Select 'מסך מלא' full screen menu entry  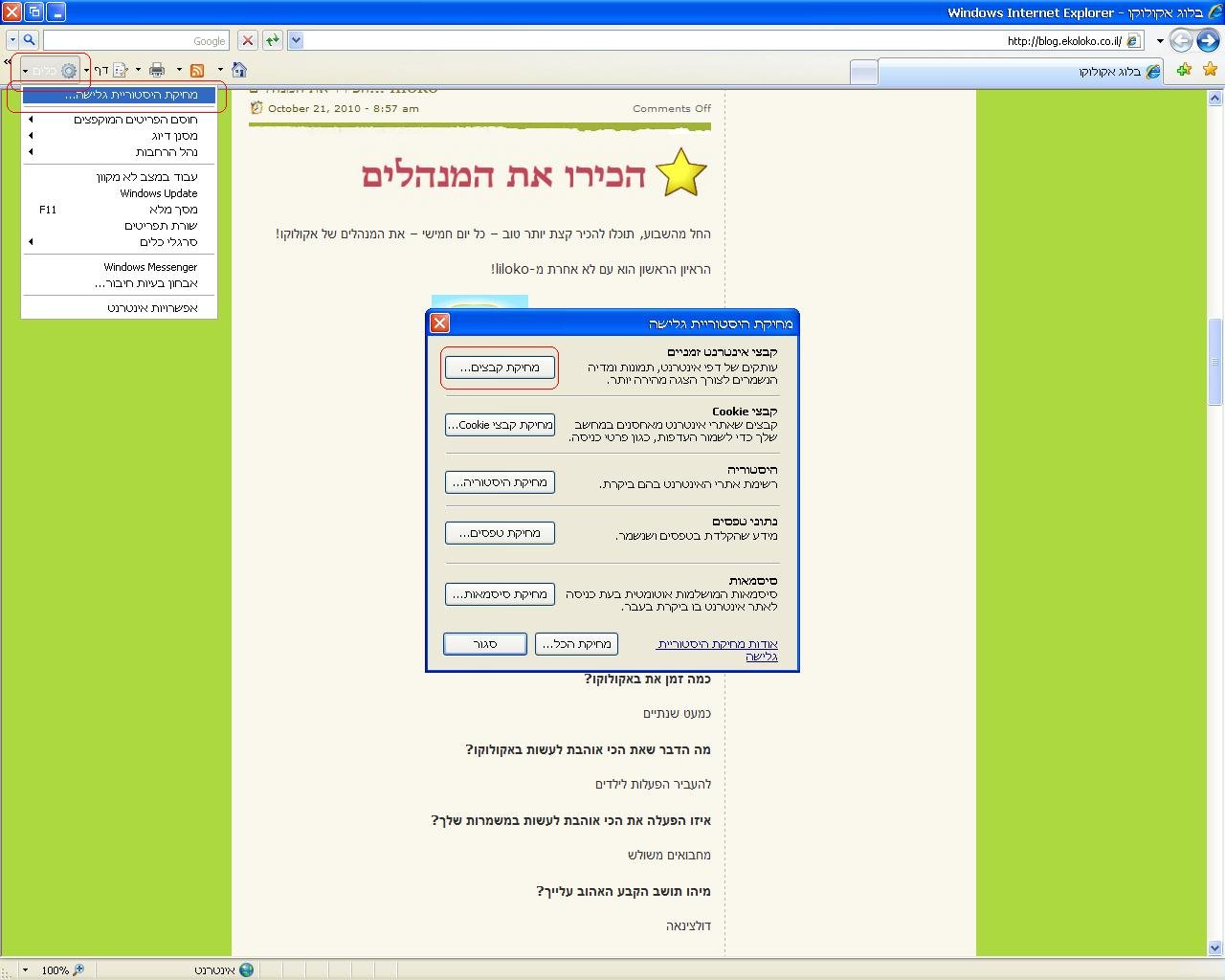(x=173, y=210)
